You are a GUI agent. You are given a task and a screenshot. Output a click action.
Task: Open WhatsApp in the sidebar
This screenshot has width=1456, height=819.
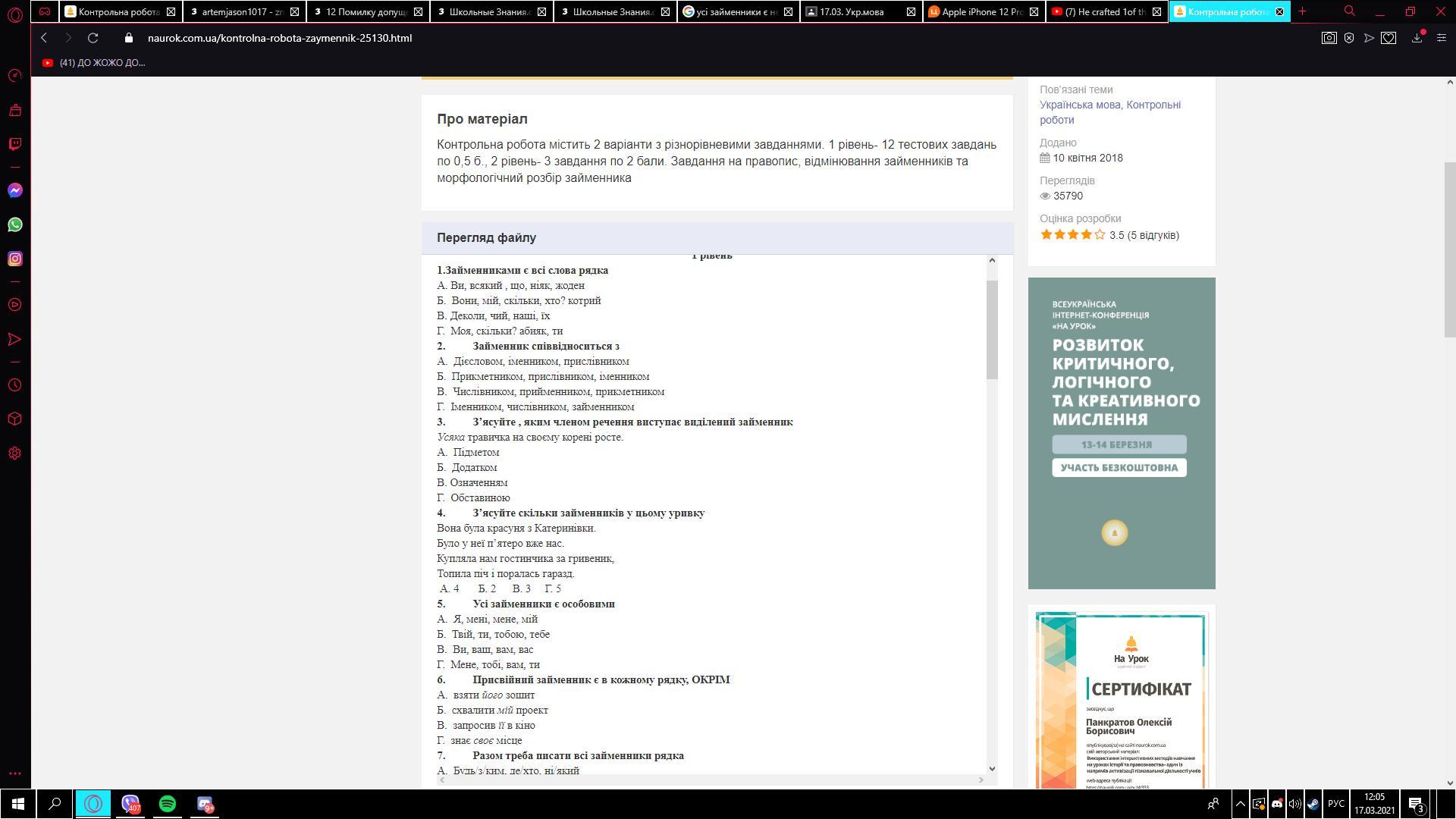(14, 224)
